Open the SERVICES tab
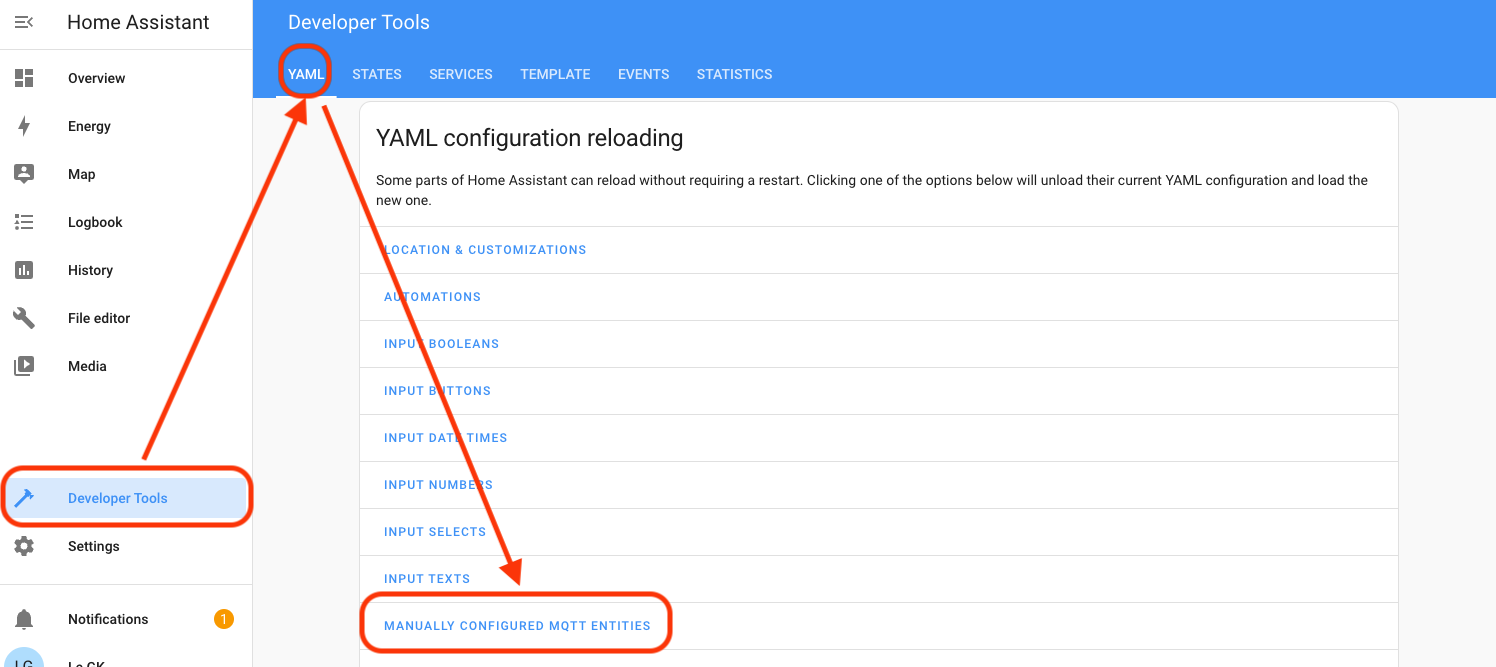Image resolution: width=1496 pixels, height=667 pixels. tap(461, 74)
